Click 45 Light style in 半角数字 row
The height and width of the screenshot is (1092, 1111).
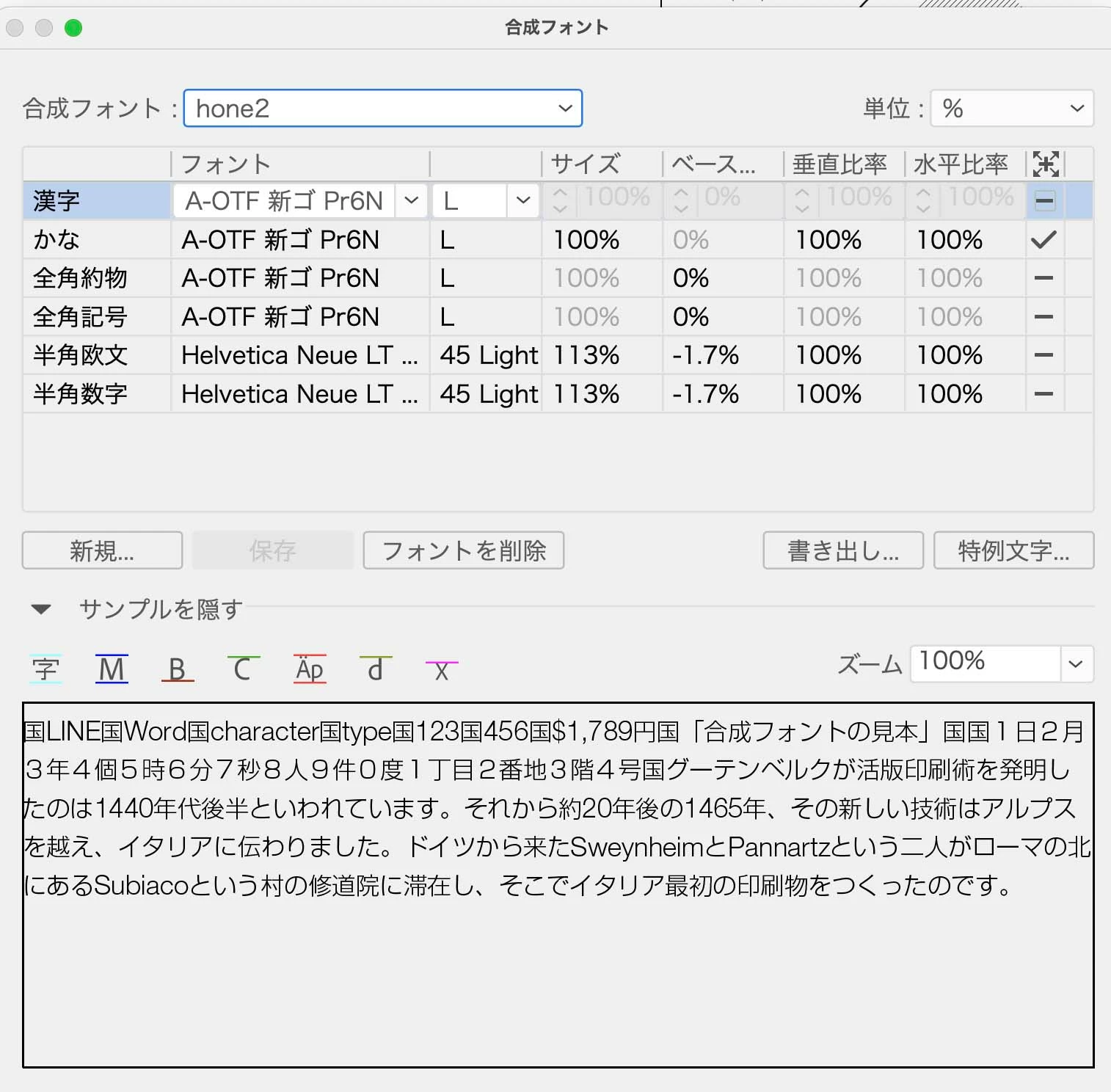point(489,394)
